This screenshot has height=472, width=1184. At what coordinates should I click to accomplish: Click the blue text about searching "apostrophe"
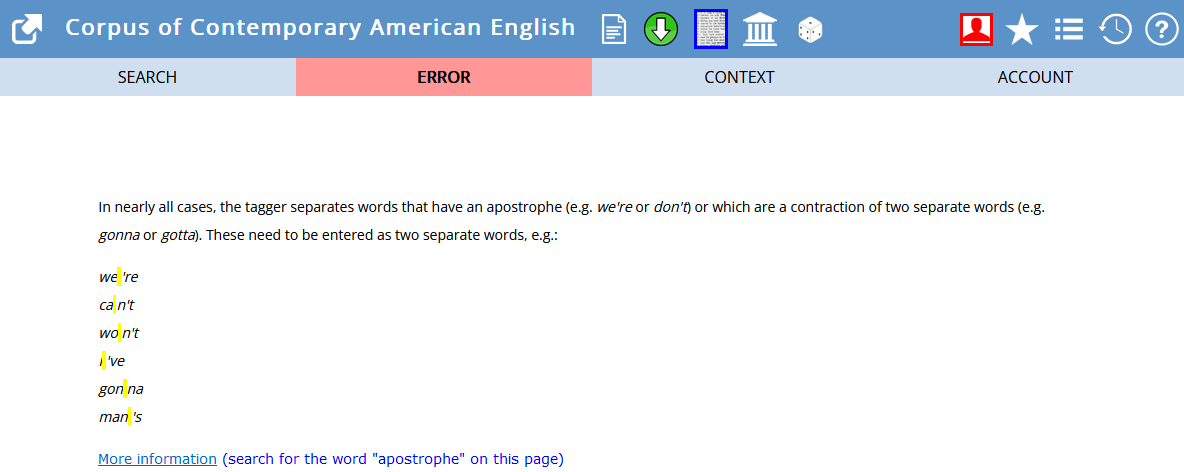(393, 459)
